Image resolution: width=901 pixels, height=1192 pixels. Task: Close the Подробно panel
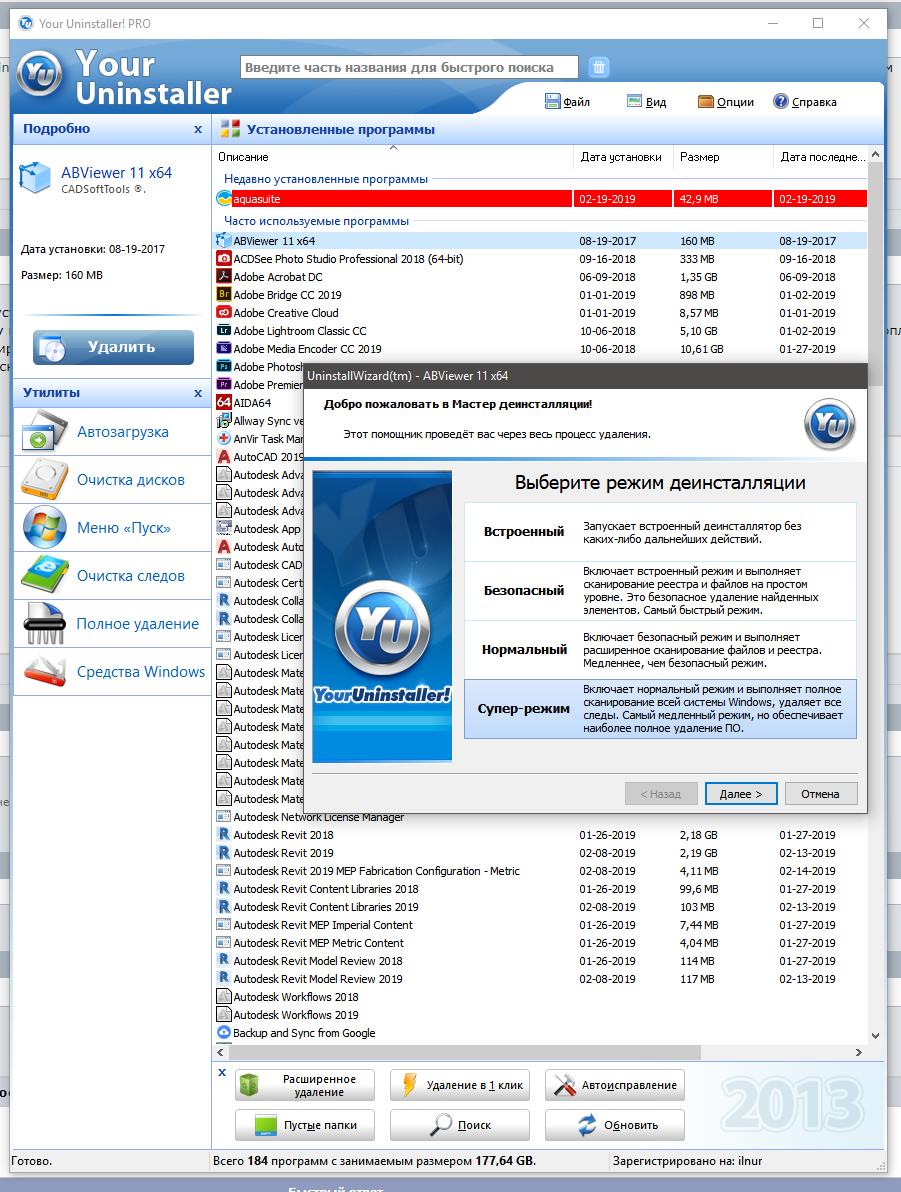click(x=198, y=129)
